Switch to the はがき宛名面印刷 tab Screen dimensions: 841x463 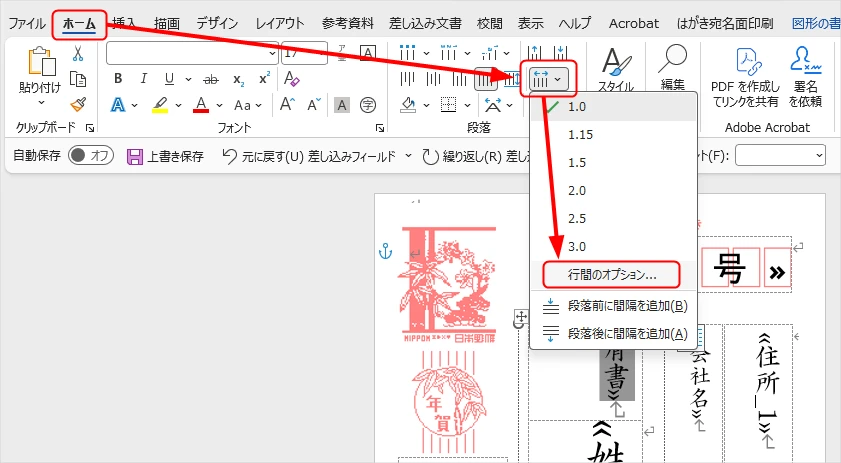pos(725,23)
